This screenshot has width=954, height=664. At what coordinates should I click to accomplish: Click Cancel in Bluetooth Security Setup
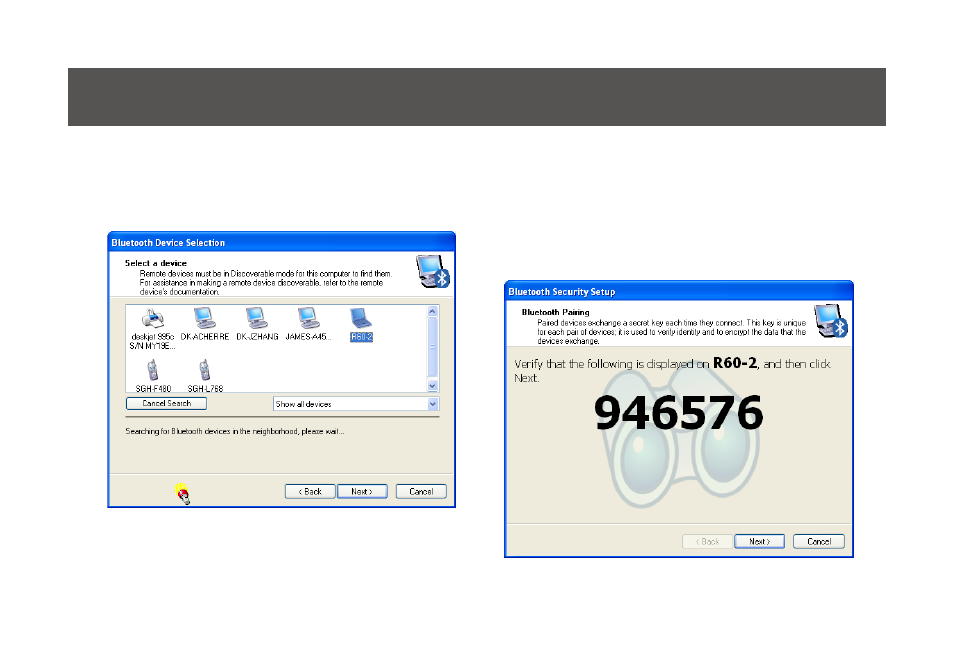[819, 542]
